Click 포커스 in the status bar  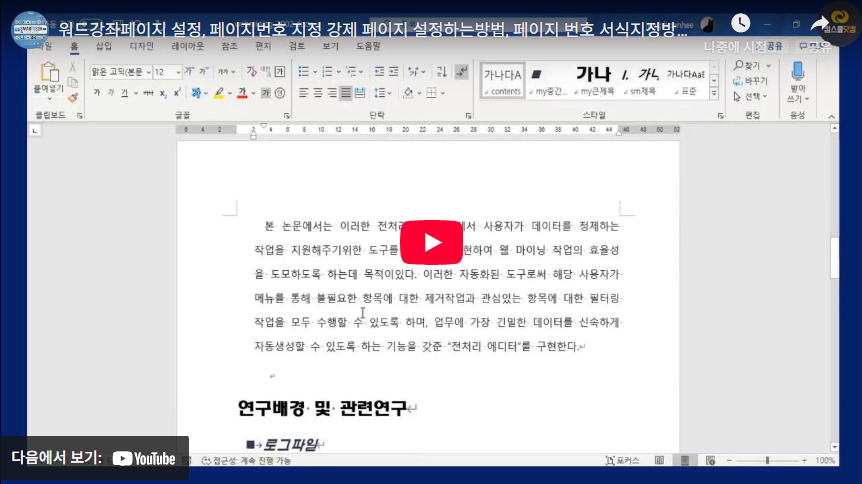[x=622, y=460]
